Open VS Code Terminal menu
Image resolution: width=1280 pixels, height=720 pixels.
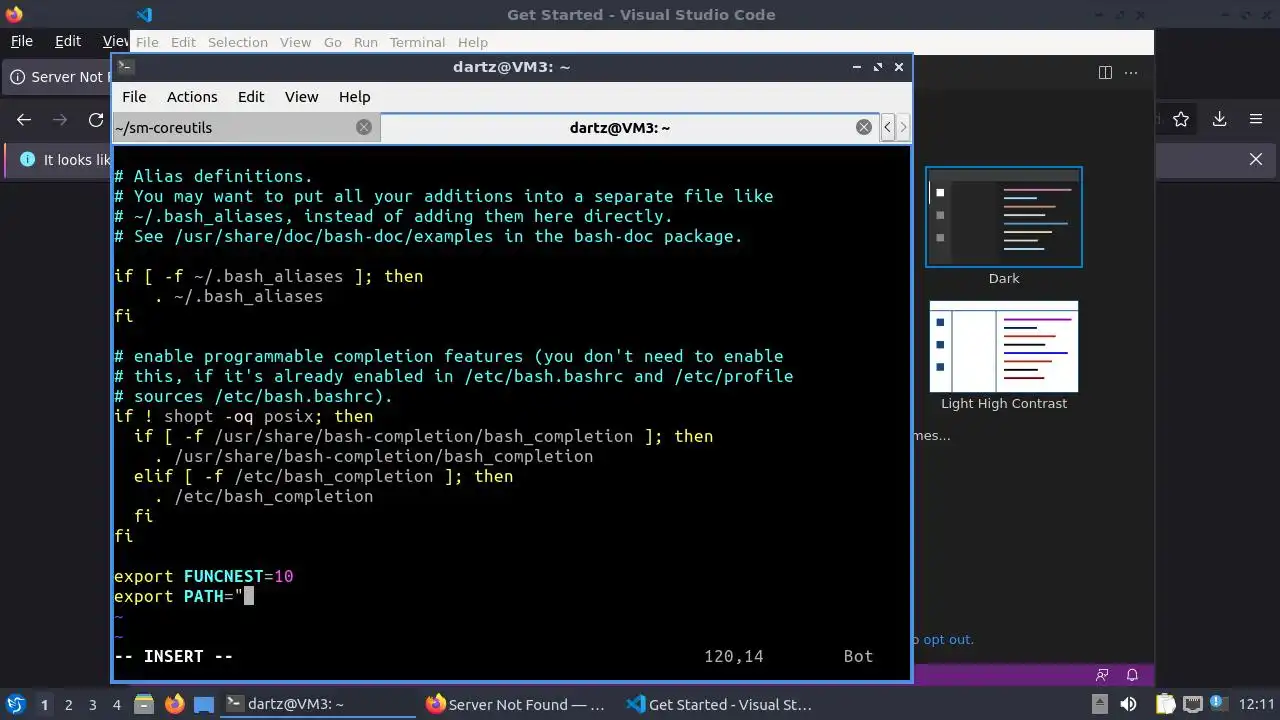click(x=417, y=42)
